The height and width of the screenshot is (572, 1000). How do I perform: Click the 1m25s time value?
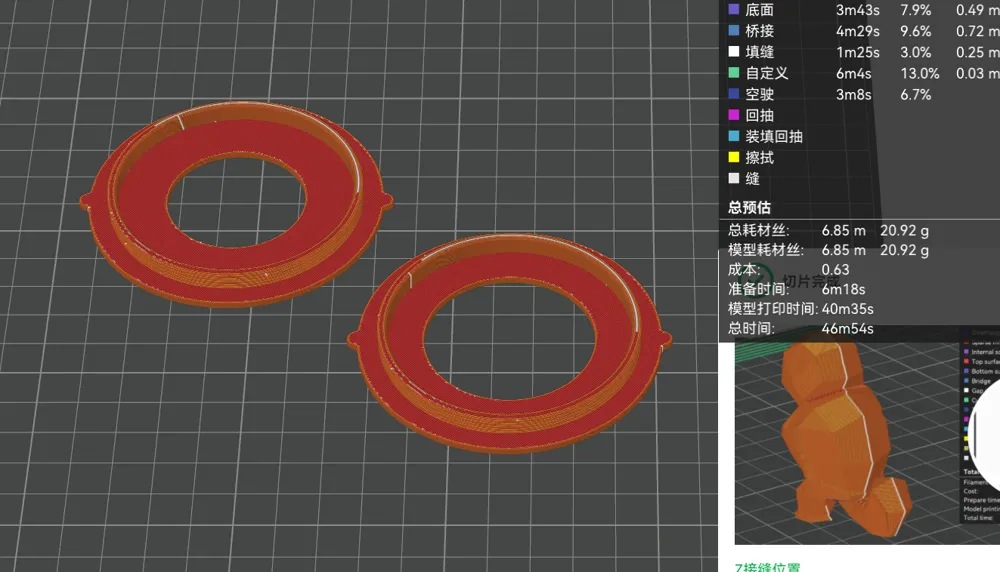click(858, 52)
